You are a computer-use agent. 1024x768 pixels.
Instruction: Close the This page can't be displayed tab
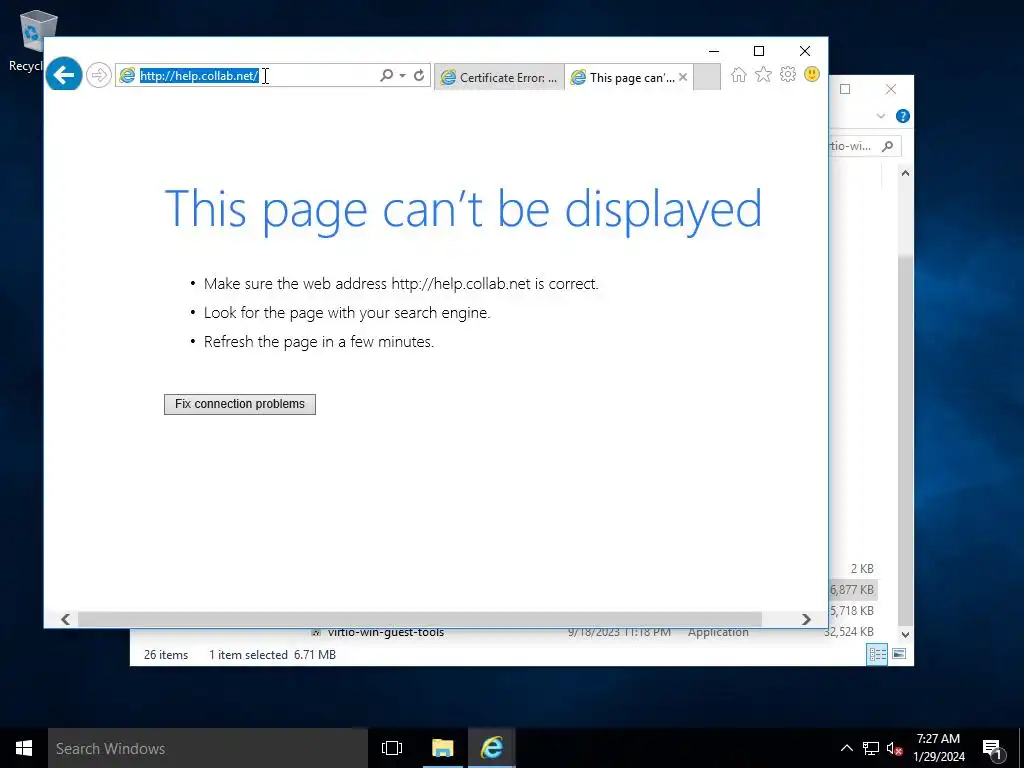click(x=683, y=77)
